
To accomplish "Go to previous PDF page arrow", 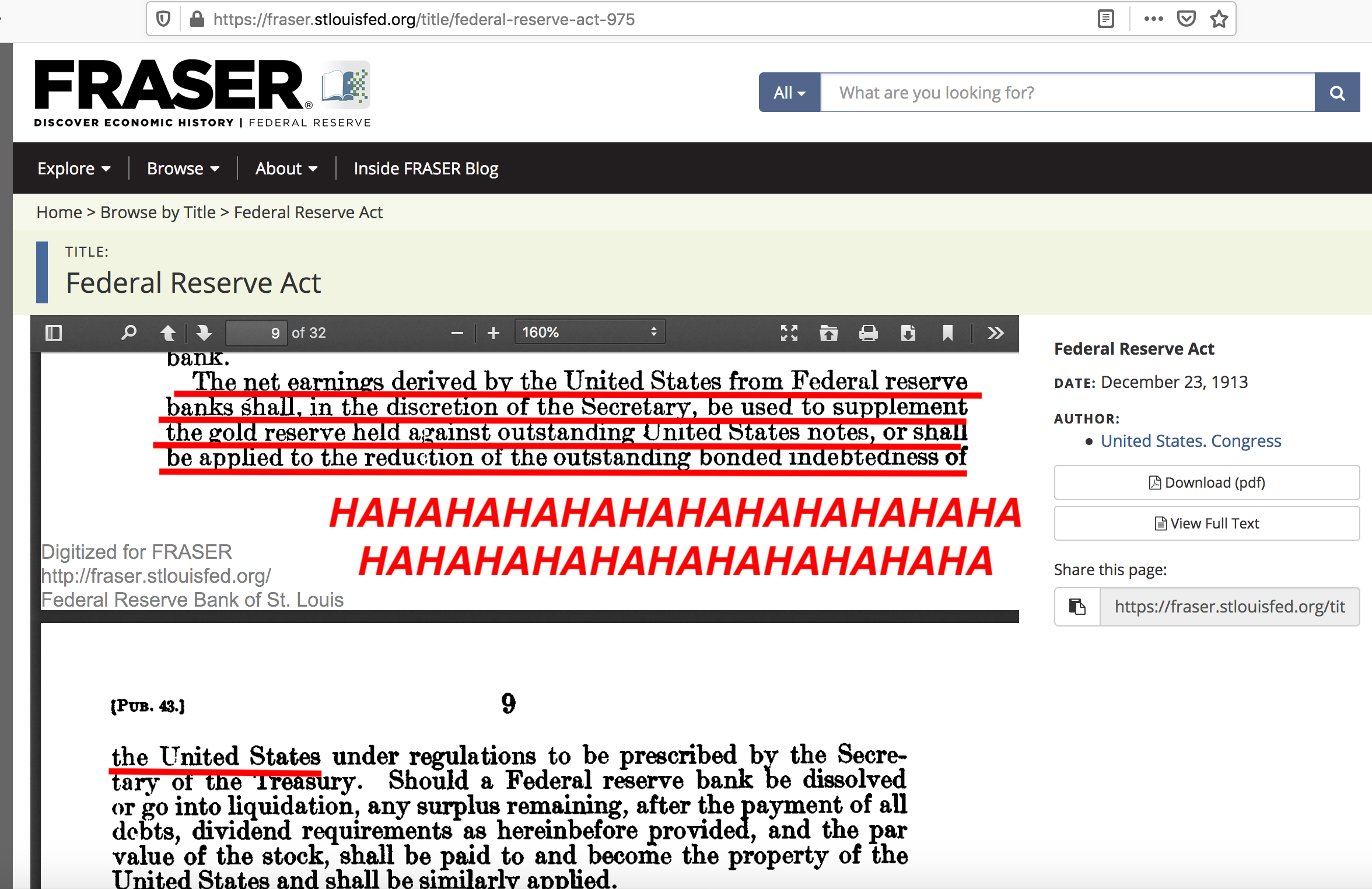I will [x=168, y=333].
